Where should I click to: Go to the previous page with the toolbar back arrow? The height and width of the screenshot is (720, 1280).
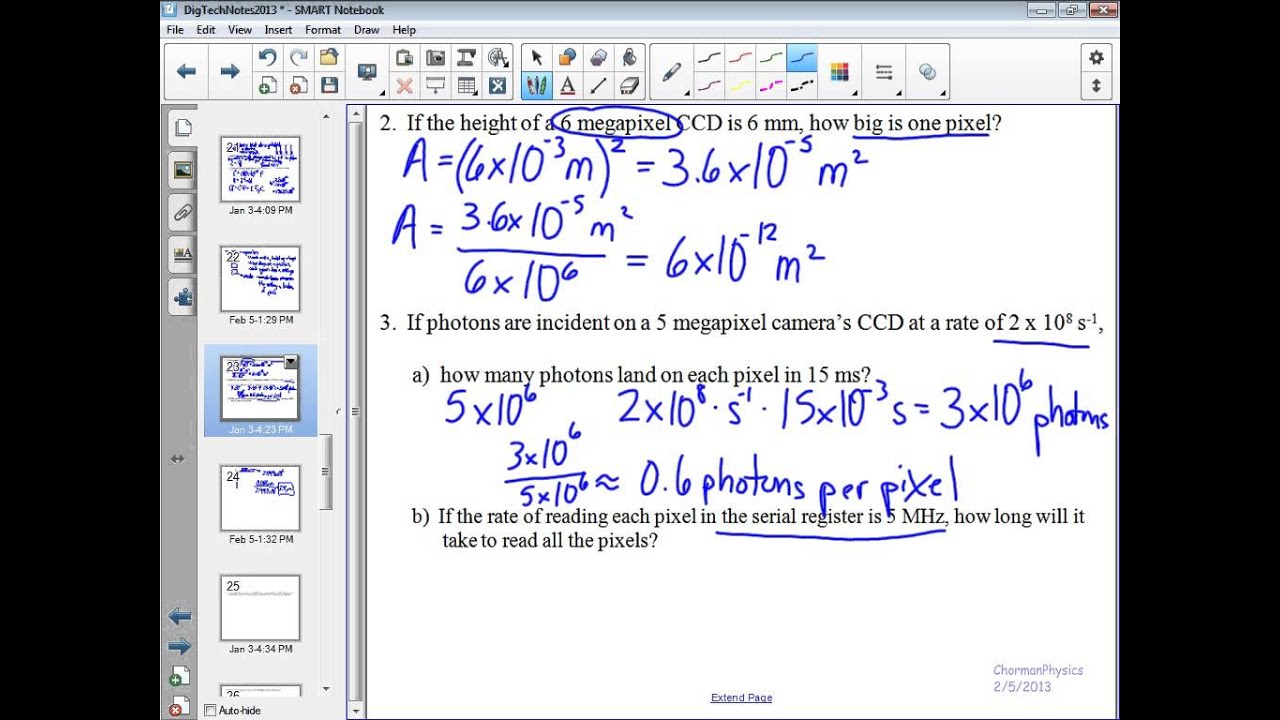click(186, 71)
